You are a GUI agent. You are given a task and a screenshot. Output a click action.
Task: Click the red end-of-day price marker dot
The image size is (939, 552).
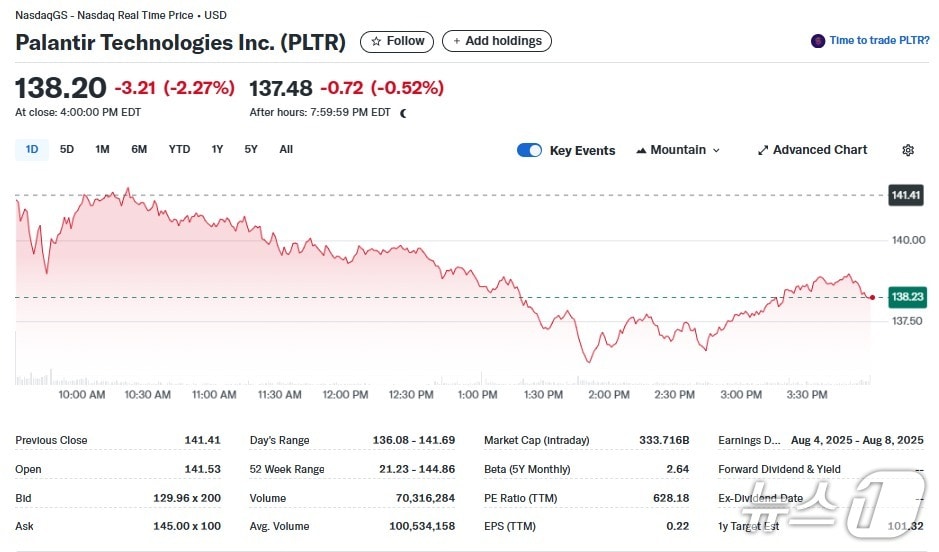pos(873,297)
